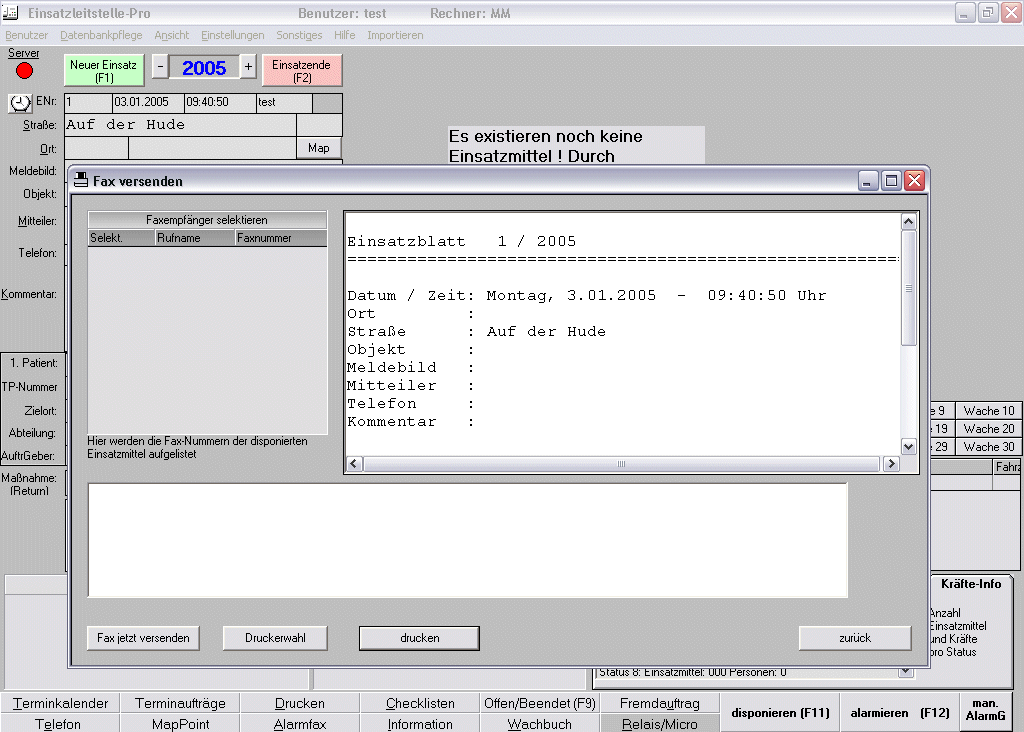Increase the year with the plus button
Image resolution: width=1024 pixels, height=732 pixels.
(248, 68)
